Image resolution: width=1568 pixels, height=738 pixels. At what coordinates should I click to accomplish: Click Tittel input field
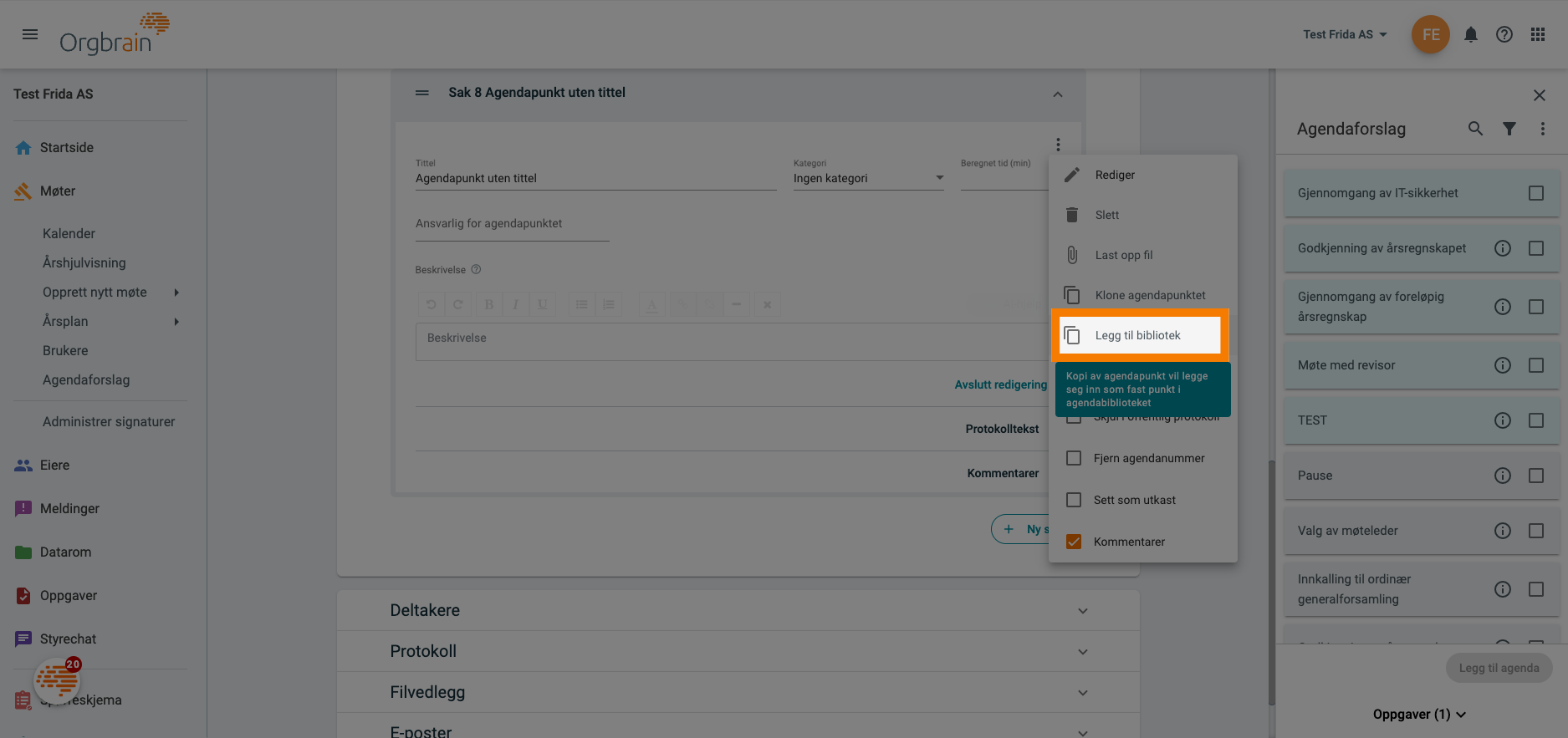[595, 178]
